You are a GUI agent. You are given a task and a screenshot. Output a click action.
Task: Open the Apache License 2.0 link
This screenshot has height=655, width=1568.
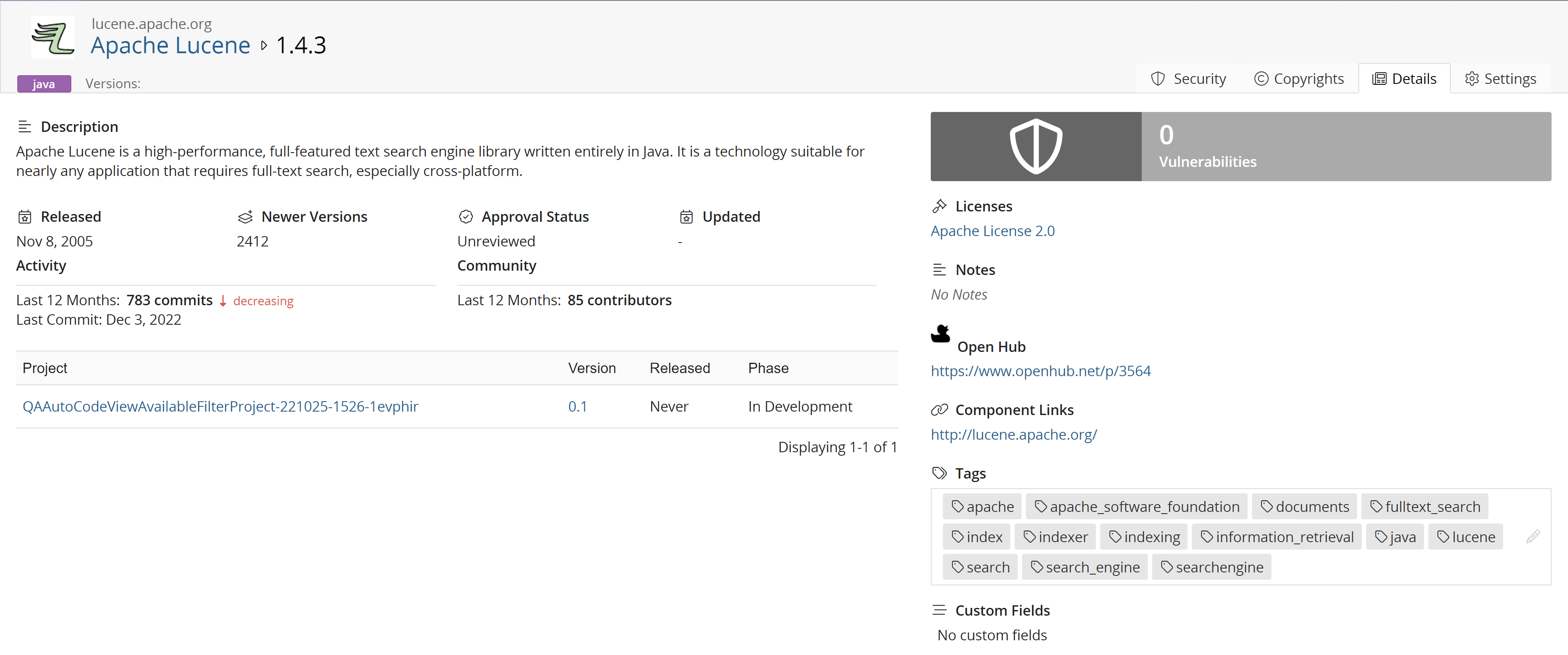coord(992,231)
